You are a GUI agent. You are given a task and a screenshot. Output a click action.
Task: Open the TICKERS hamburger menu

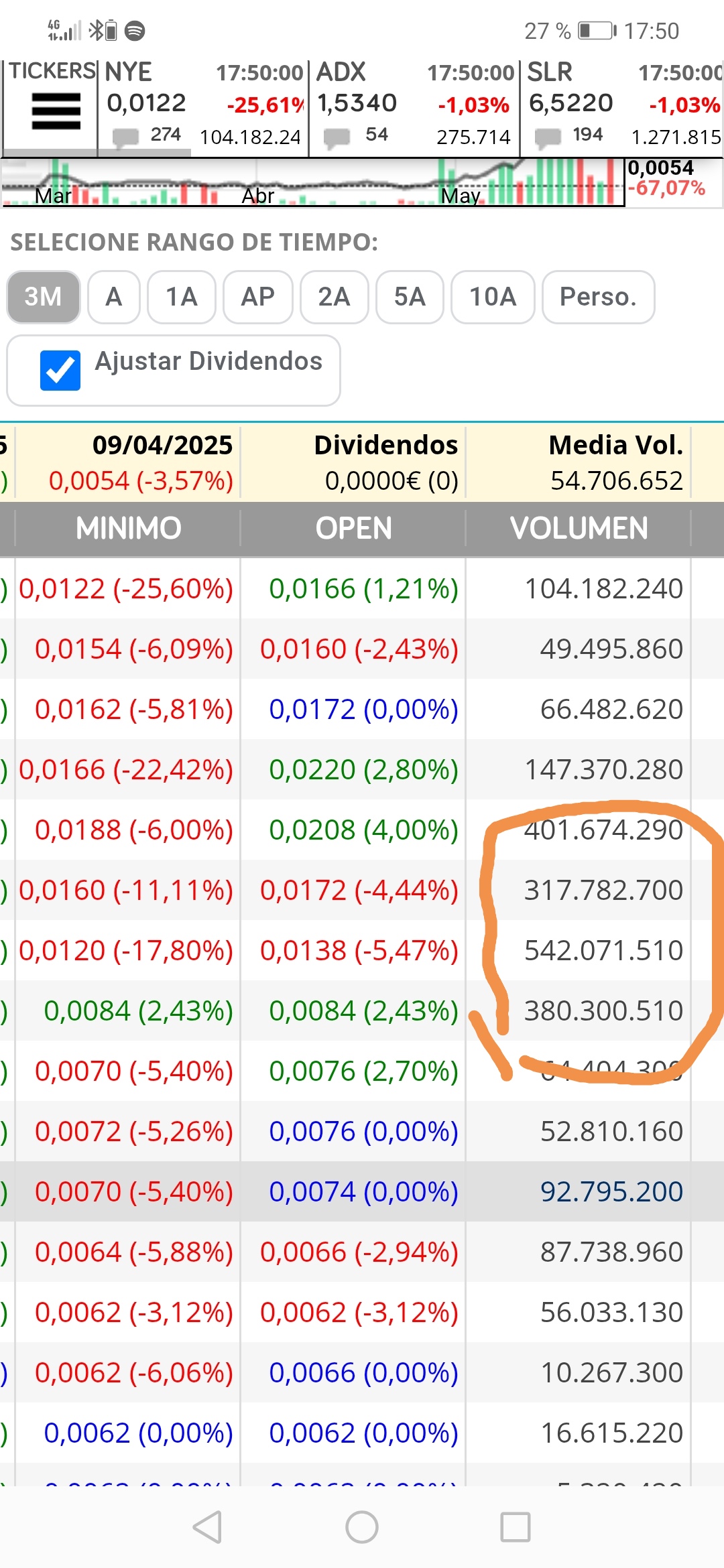[x=56, y=111]
